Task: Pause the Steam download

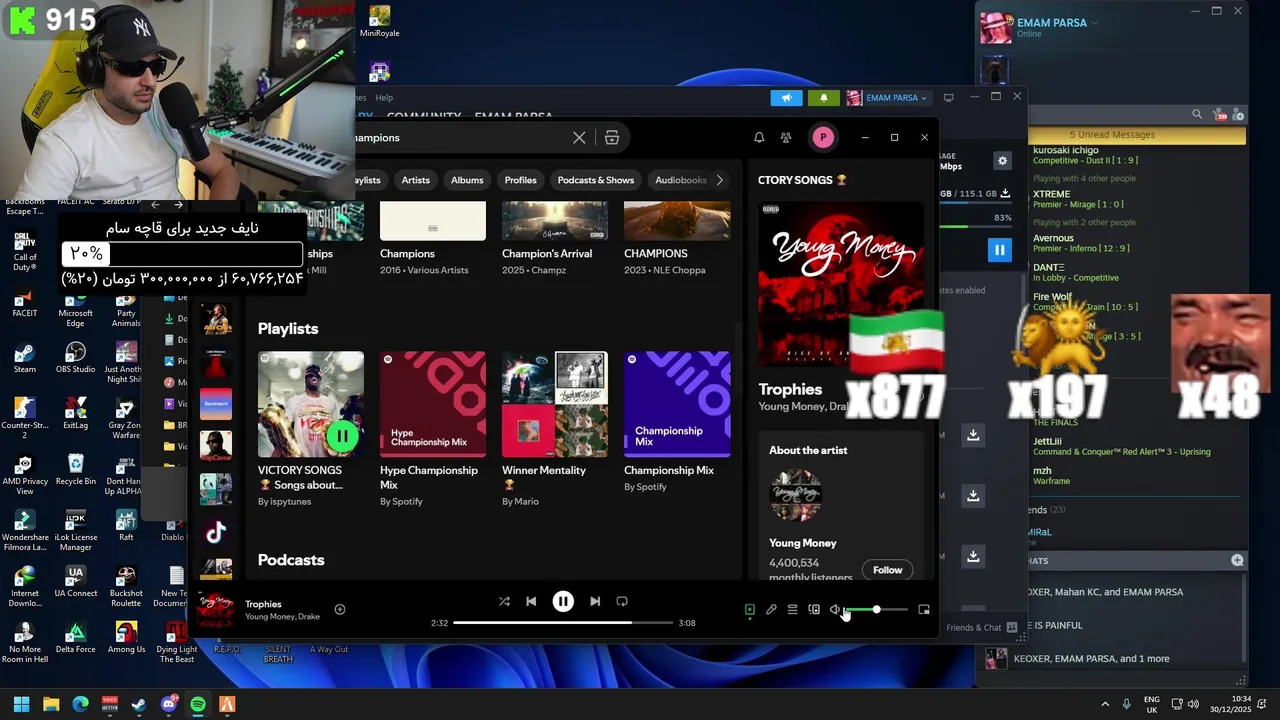Action: click(999, 250)
